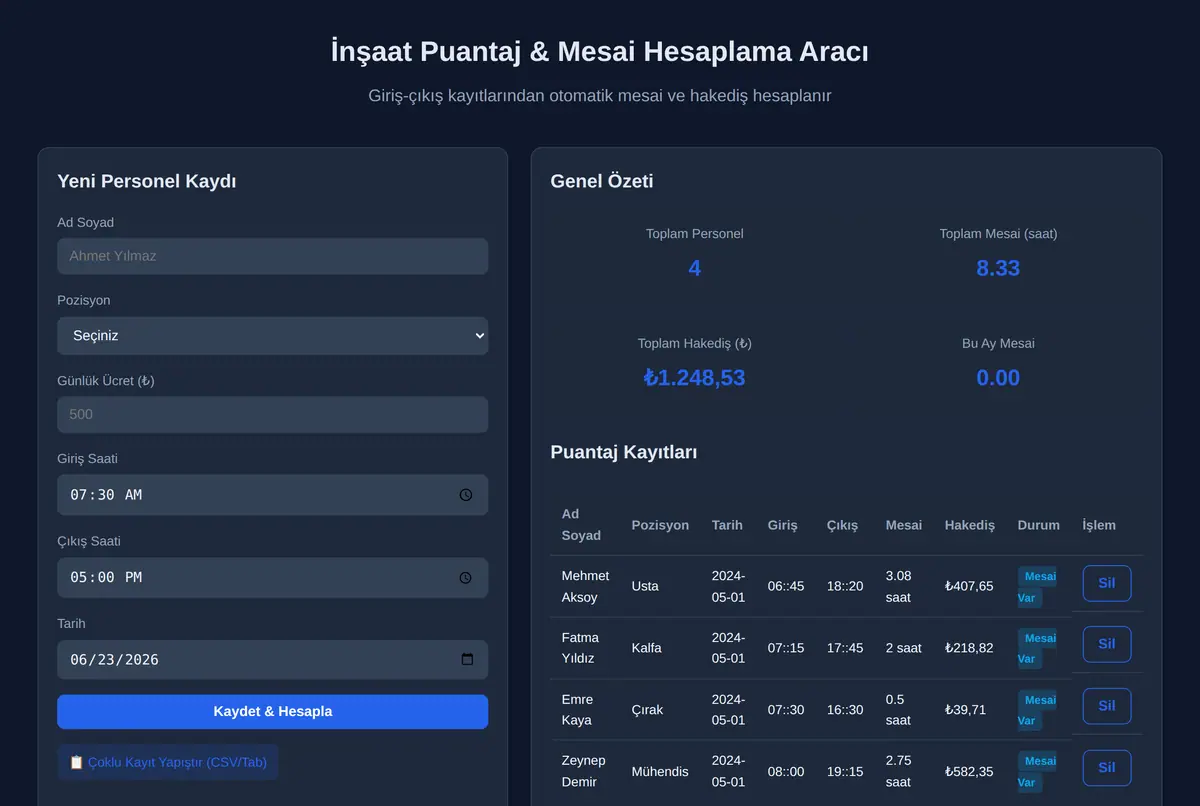The width and height of the screenshot is (1200, 806).
Task: Remove Zeynep Demir row using Sil
Action: pyautogui.click(x=1107, y=768)
